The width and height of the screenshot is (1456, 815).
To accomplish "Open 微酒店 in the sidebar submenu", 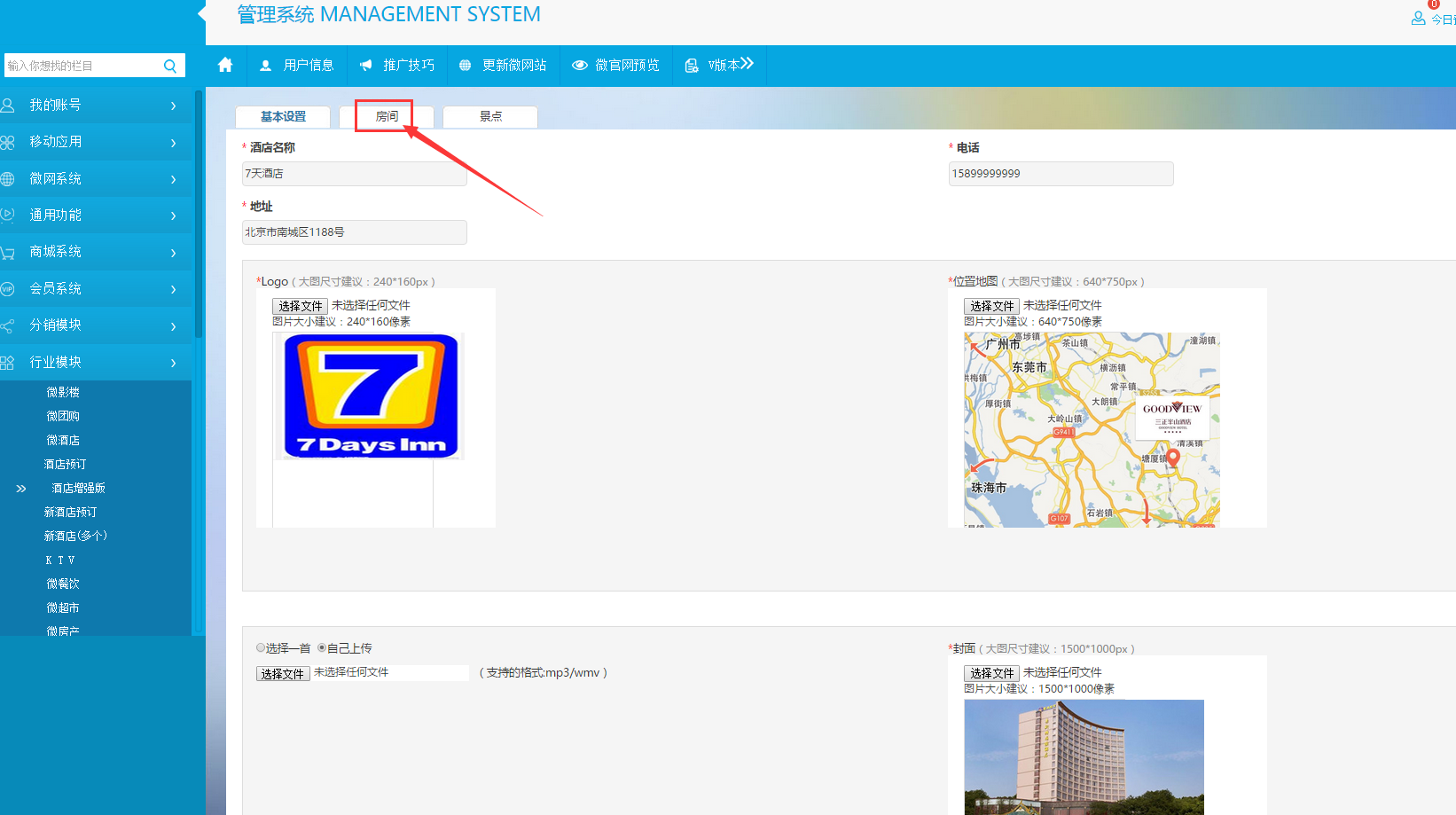I will click(x=63, y=440).
